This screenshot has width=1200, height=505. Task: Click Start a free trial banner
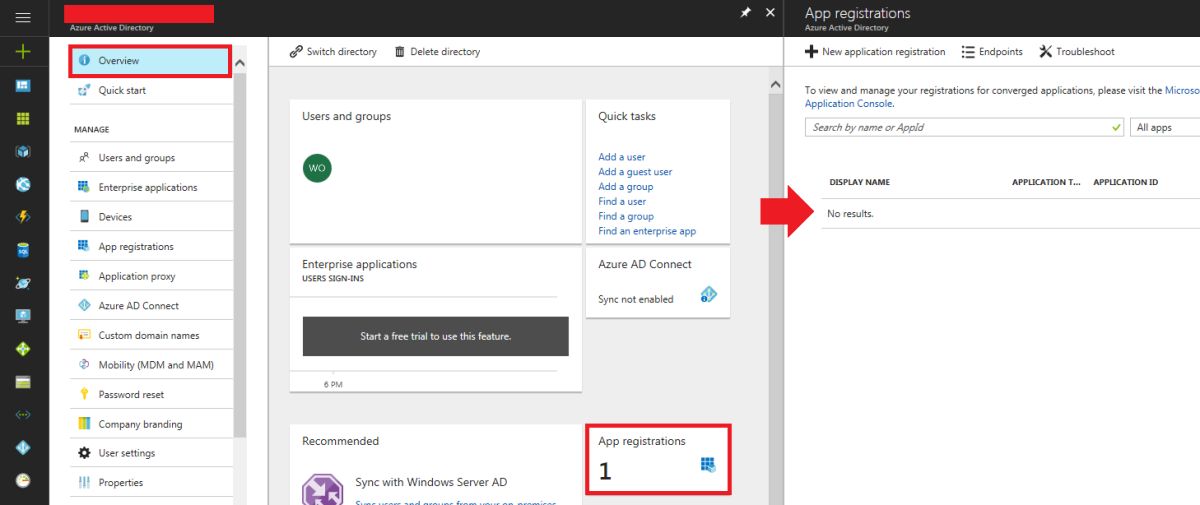click(436, 337)
